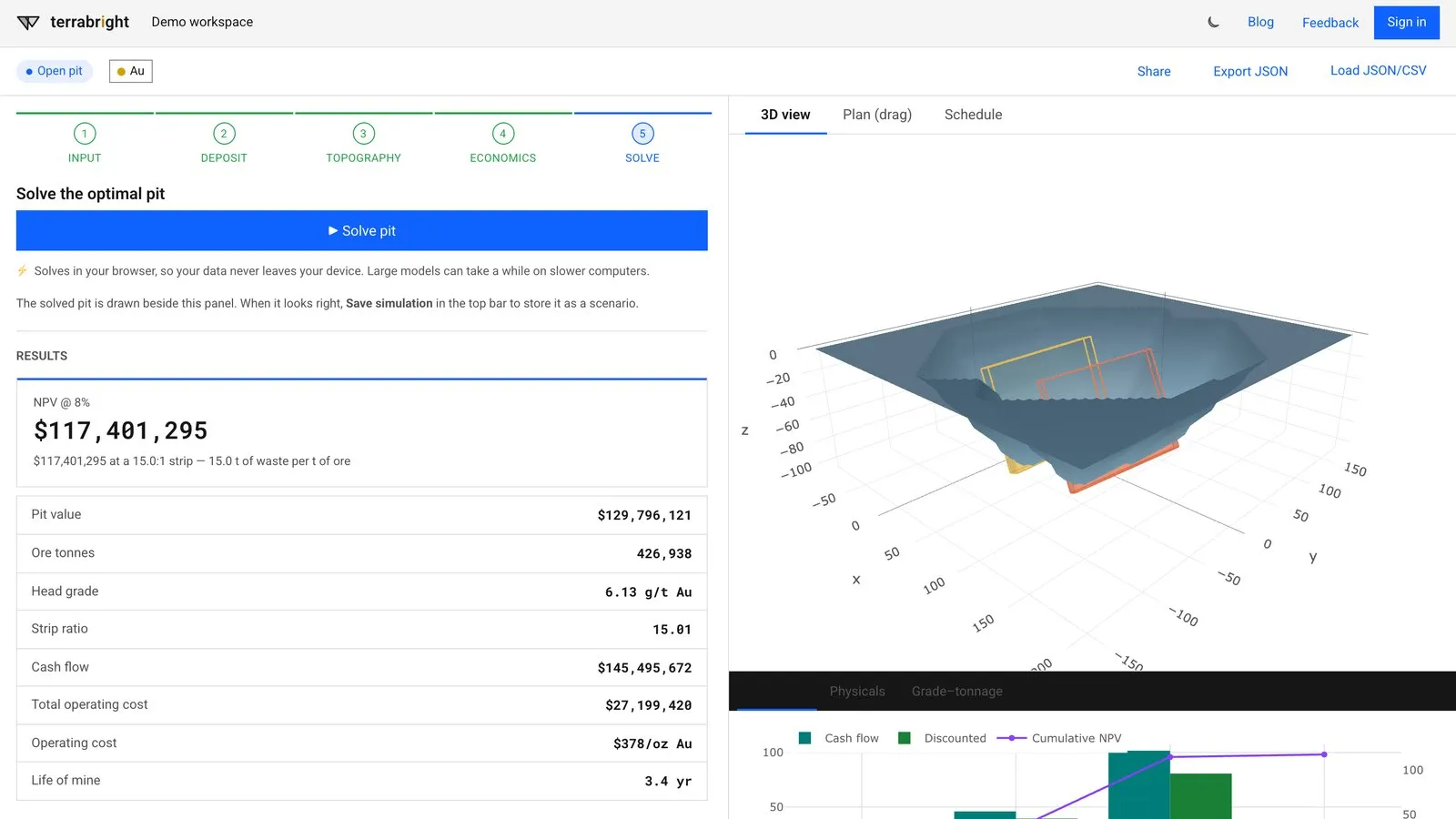
Task: Open step 1 INPUT circle
Action: click(85, 134)
